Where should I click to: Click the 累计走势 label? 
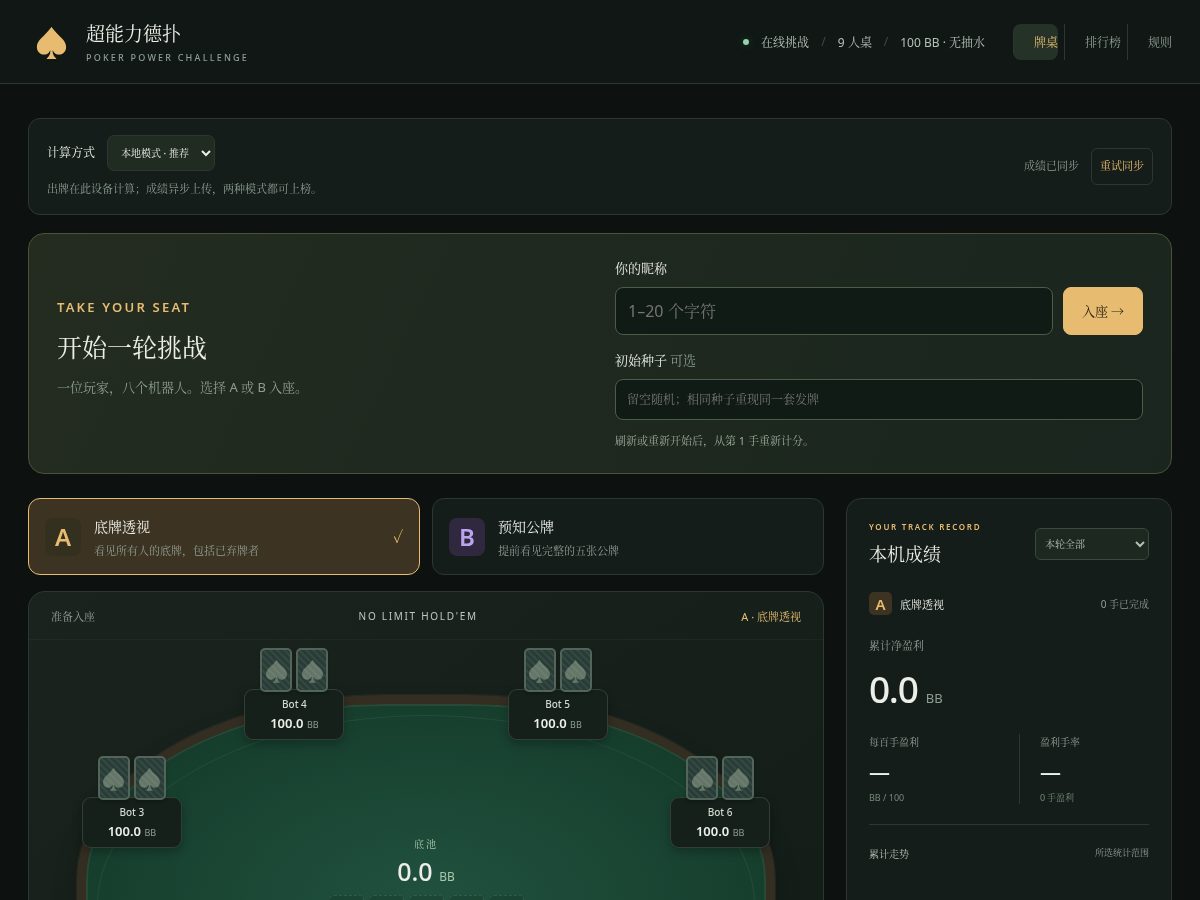889,854
